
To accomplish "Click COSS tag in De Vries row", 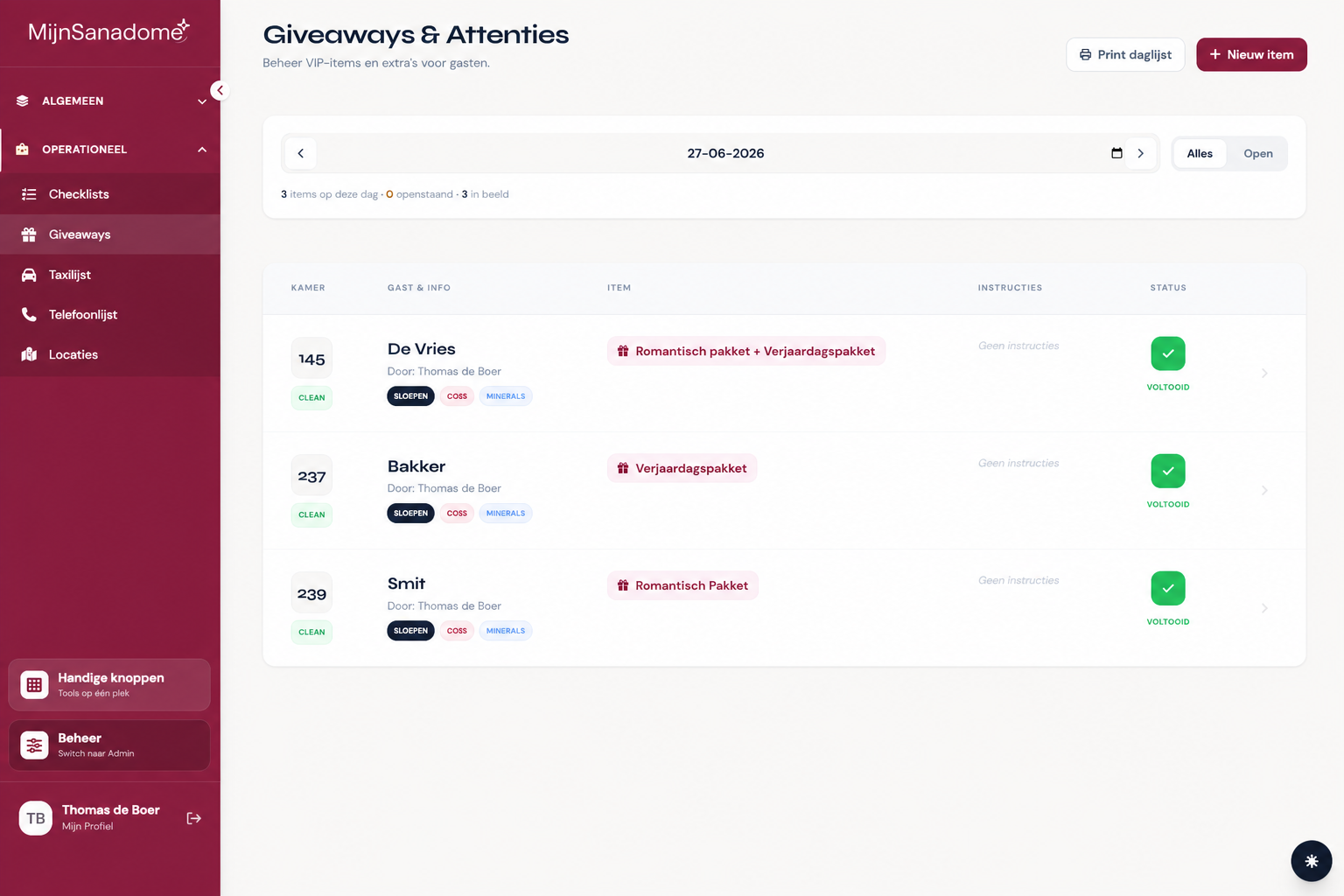I will 457,396.
